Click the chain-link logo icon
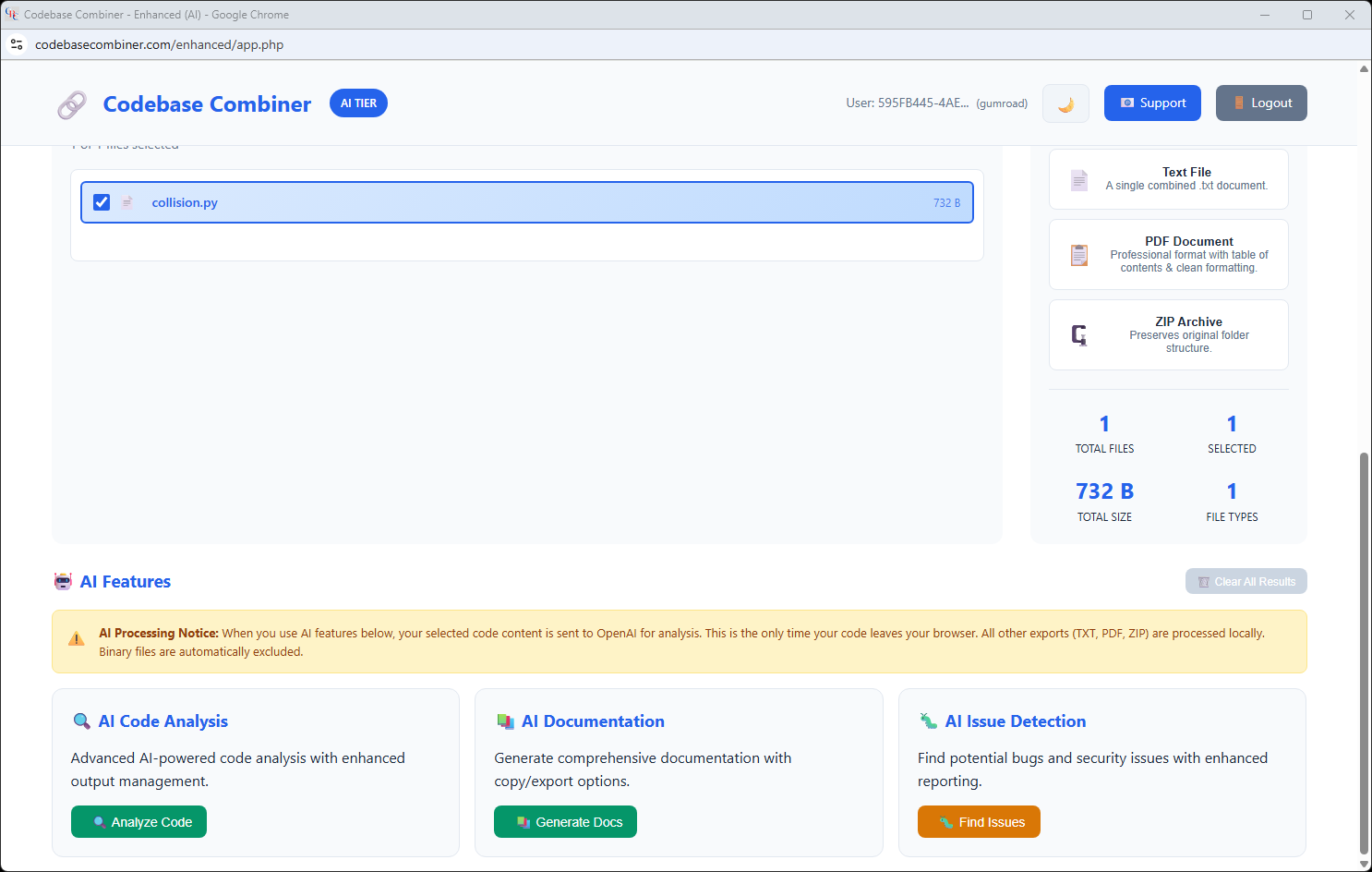This screenshot has width=1372, height=872. click(72, 104)
